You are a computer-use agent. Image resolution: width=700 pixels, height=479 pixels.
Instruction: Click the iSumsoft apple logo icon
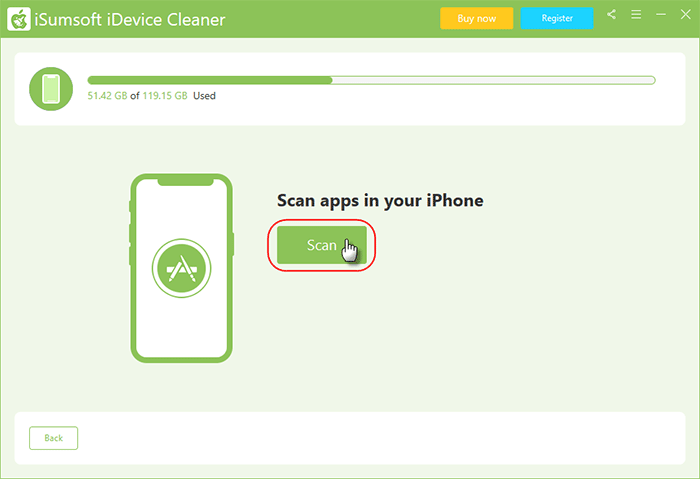click(19, 19)
